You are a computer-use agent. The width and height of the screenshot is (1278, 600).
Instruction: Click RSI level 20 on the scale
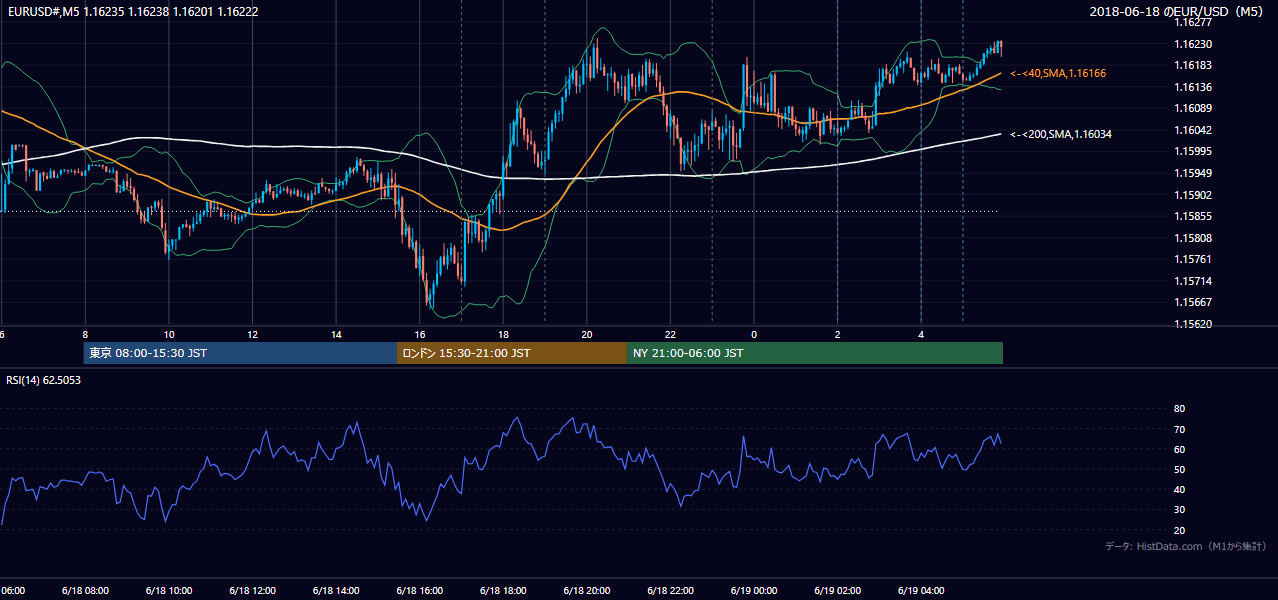click(1179, 530)
